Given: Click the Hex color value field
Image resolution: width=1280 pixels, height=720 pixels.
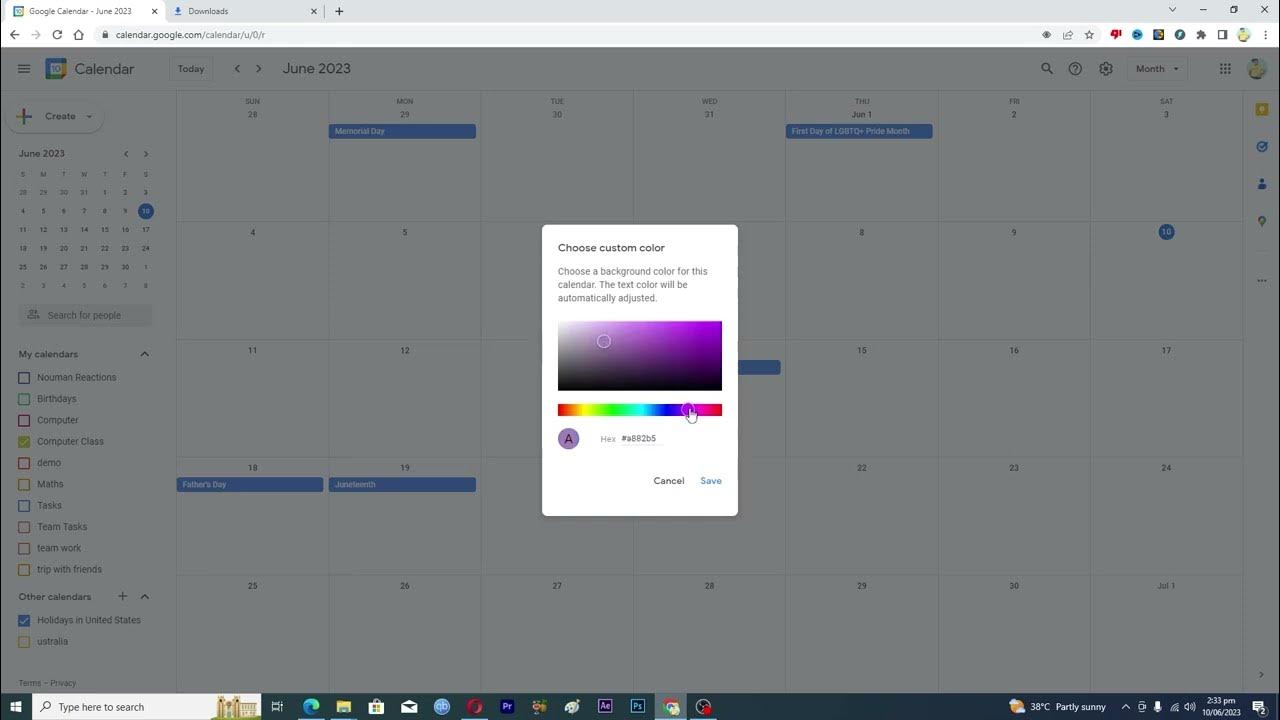Looking at the screenshot, I should pyautogui.click(x=641, y=439).
